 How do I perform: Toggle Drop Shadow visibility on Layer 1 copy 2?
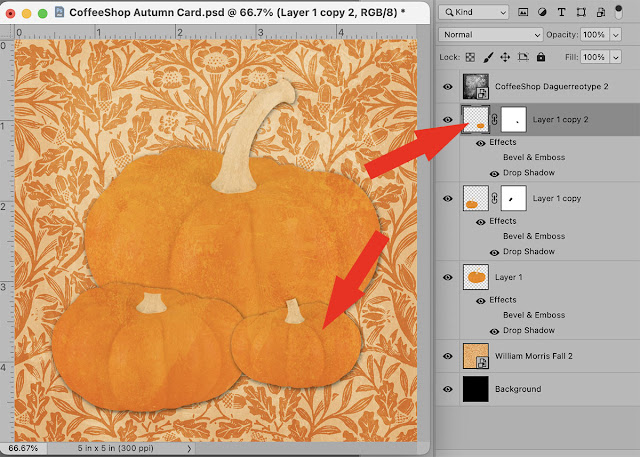494,173
